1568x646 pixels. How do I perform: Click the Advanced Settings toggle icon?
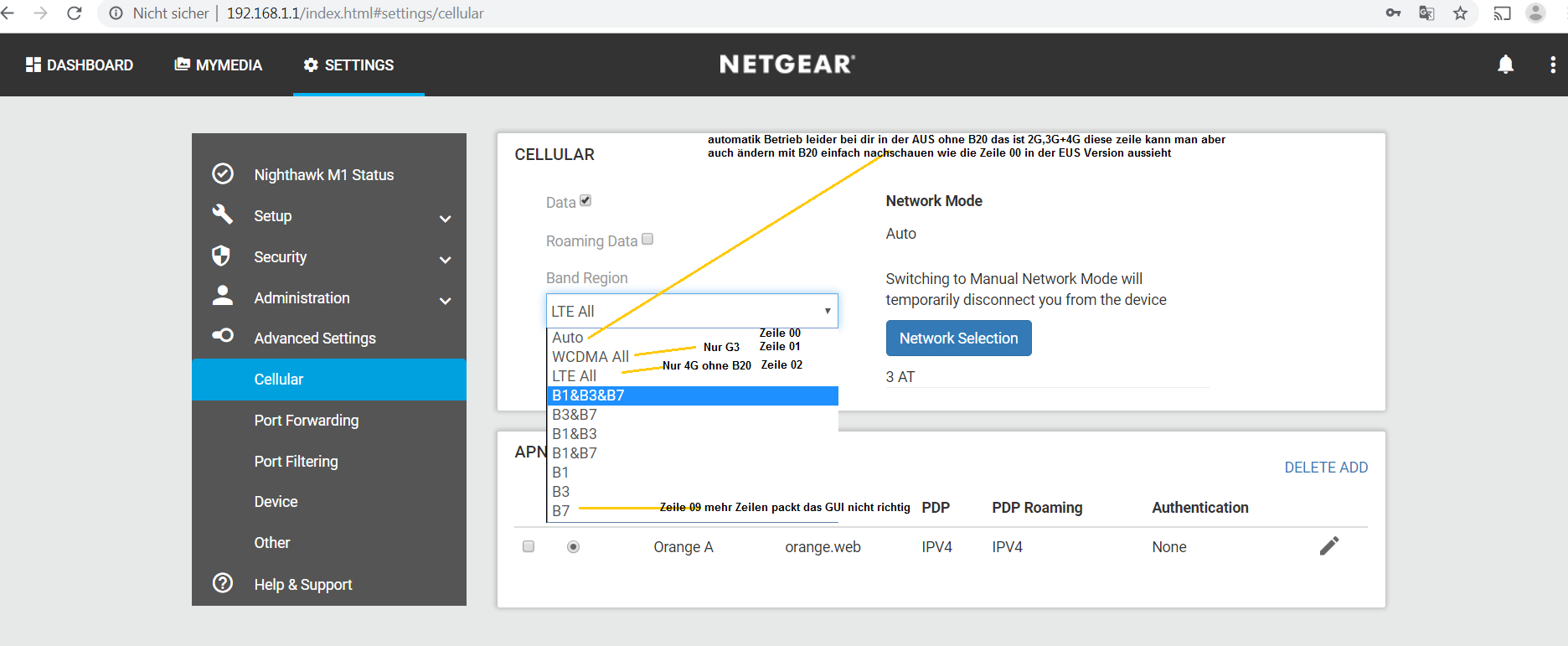(x=223, y=335)
